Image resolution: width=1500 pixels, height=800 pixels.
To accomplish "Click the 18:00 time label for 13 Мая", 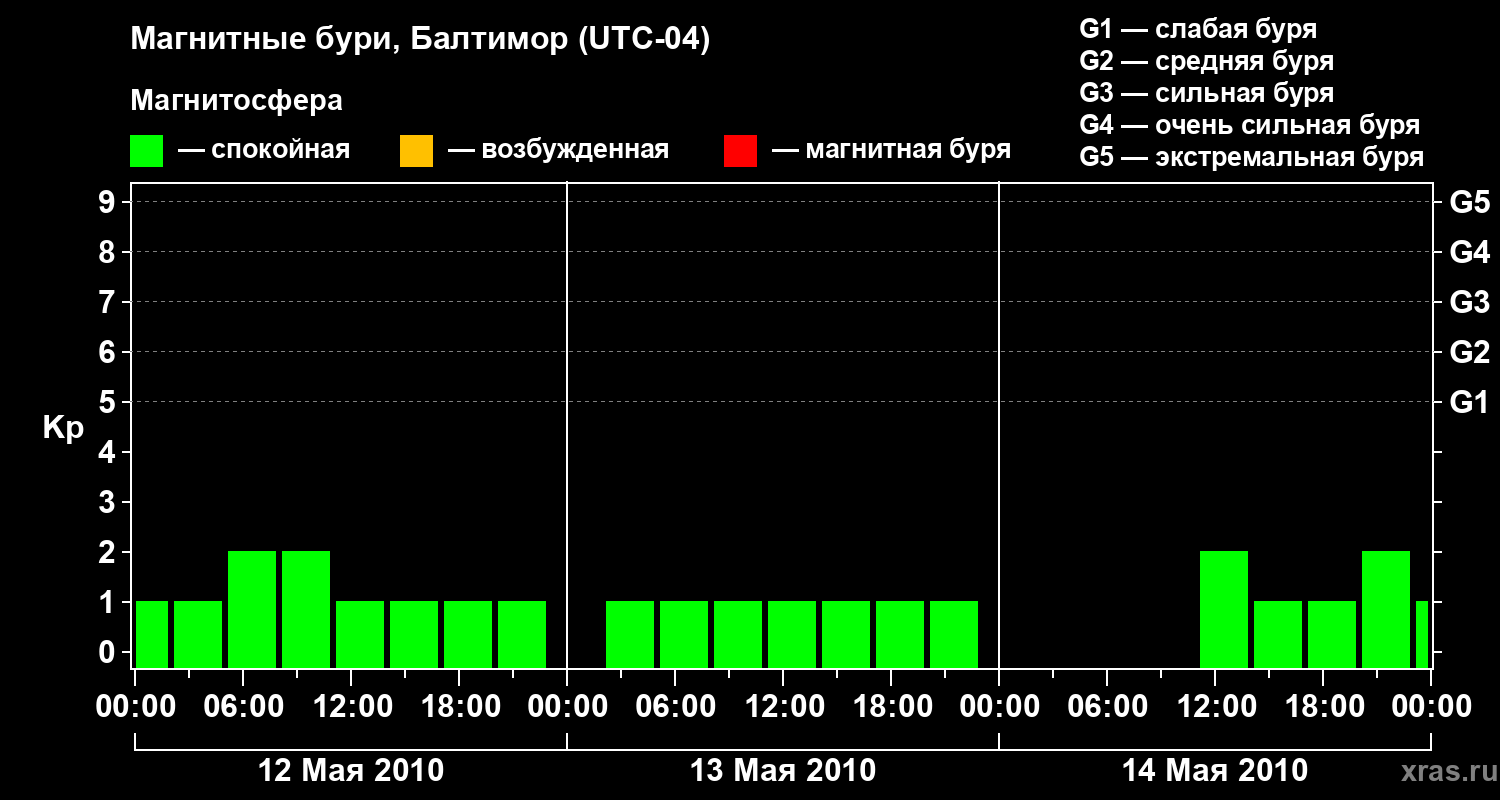I will pyautogui.click(x=891, y=707).
